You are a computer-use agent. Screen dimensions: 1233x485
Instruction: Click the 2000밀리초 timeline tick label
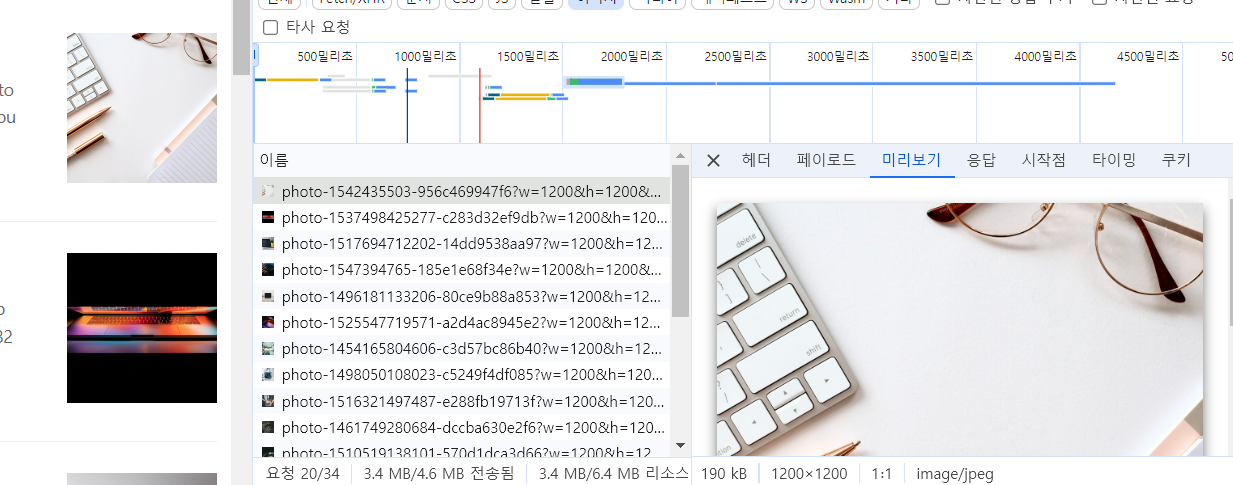point(633,57)
